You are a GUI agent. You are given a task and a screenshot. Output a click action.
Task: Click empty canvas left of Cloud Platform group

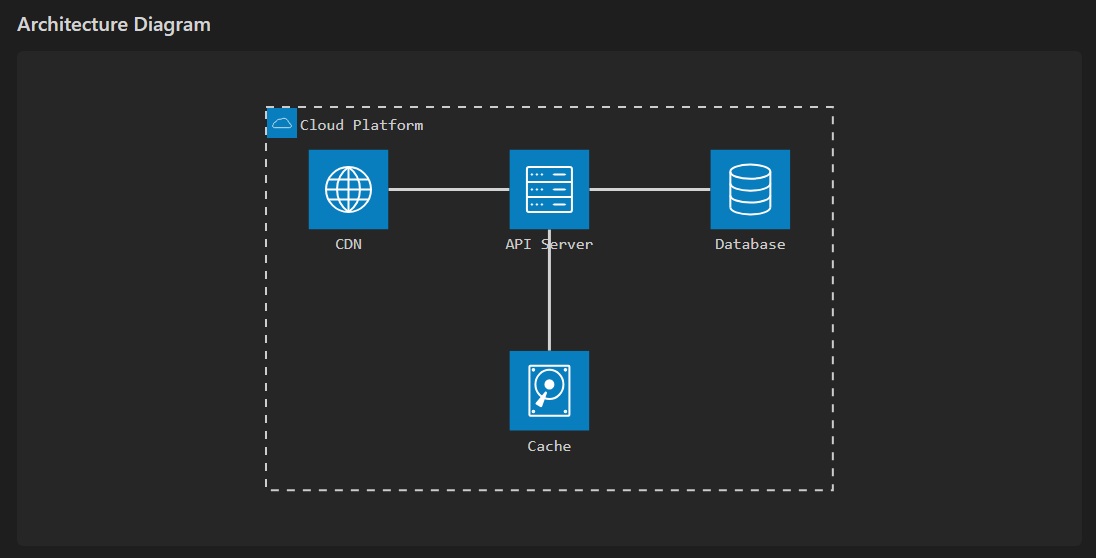coord(140,300)
